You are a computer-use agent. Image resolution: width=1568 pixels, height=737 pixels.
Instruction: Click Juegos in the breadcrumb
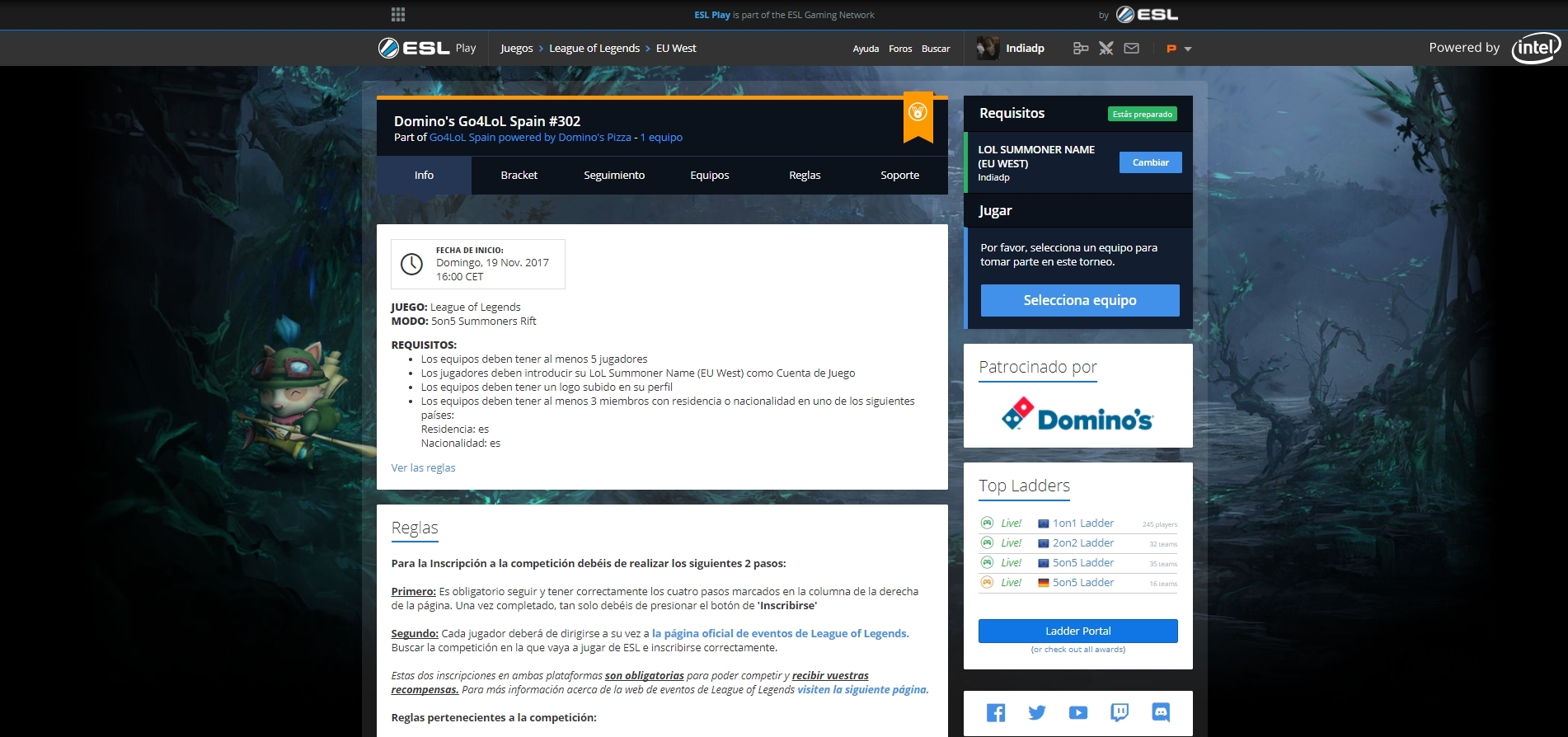click(517, 49)
